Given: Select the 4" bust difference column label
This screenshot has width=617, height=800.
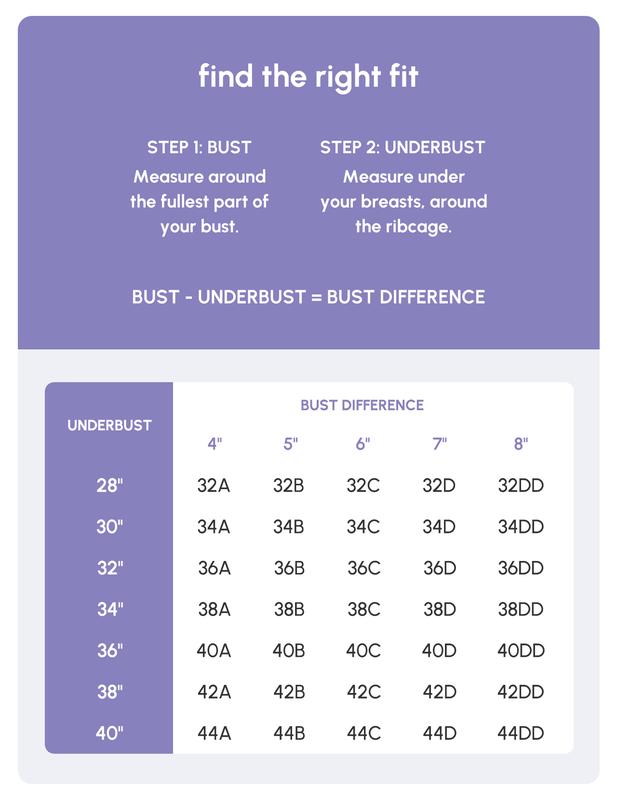Looking at the screenshot, I should 214,444.
